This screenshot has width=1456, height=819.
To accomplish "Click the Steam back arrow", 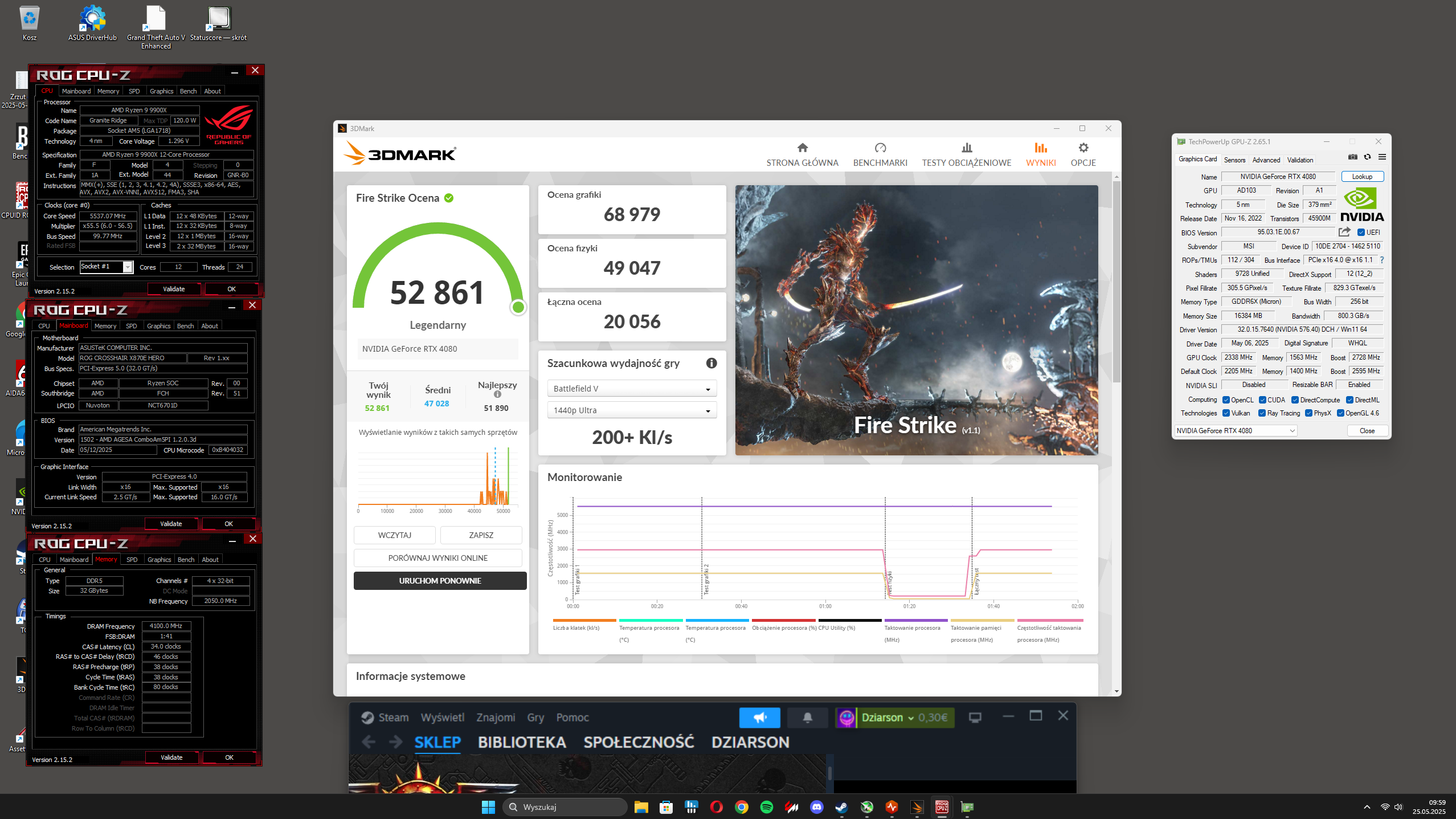I will pyautogui.click(x=369, y=742).
